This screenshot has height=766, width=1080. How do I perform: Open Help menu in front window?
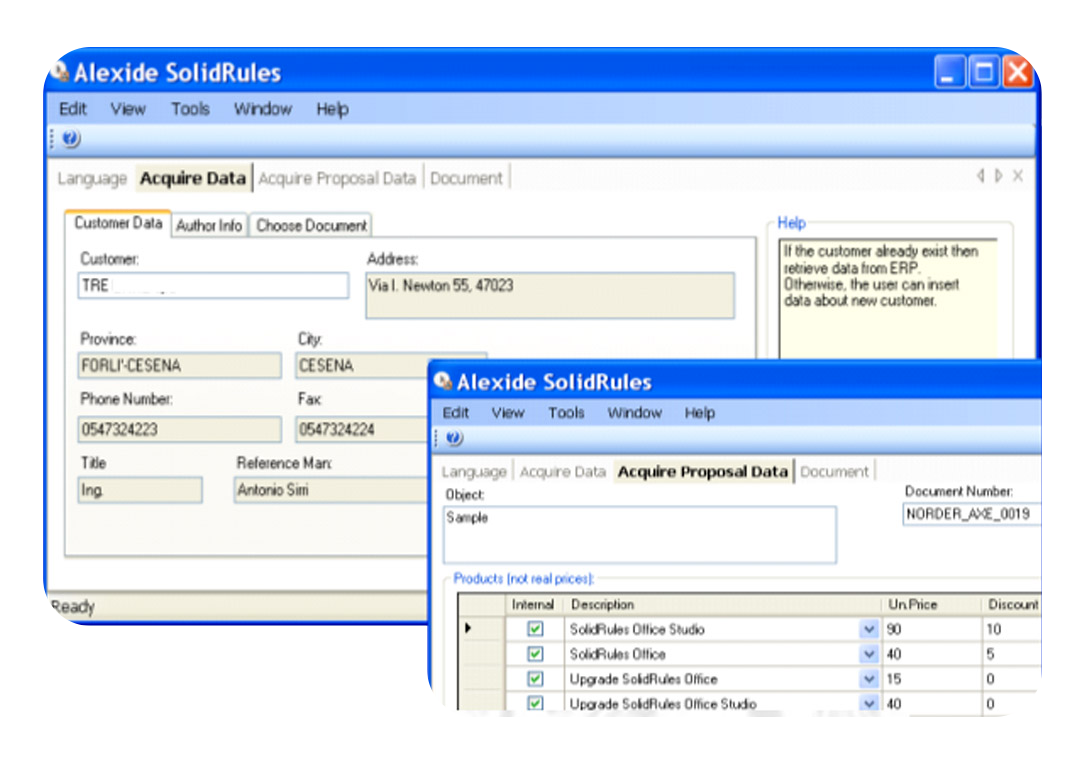pos(699,413)
